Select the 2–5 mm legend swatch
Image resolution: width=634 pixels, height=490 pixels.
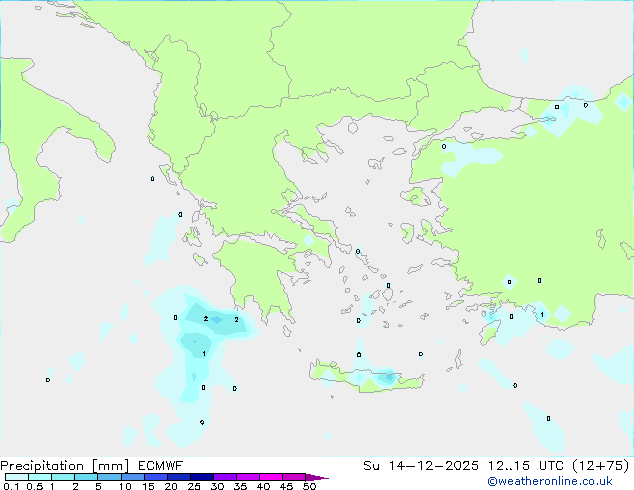86,477
